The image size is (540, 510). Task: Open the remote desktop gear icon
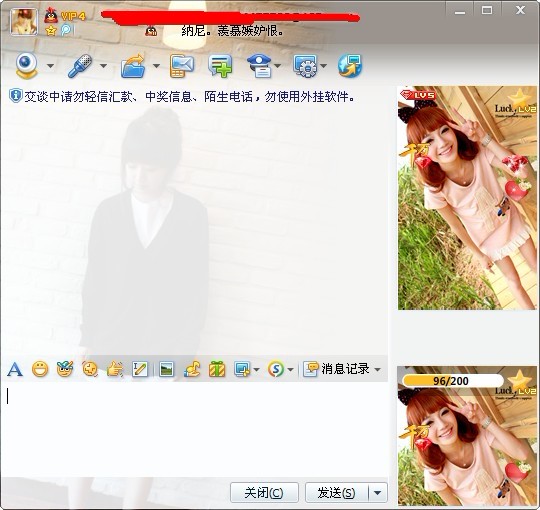coord(305,65)
